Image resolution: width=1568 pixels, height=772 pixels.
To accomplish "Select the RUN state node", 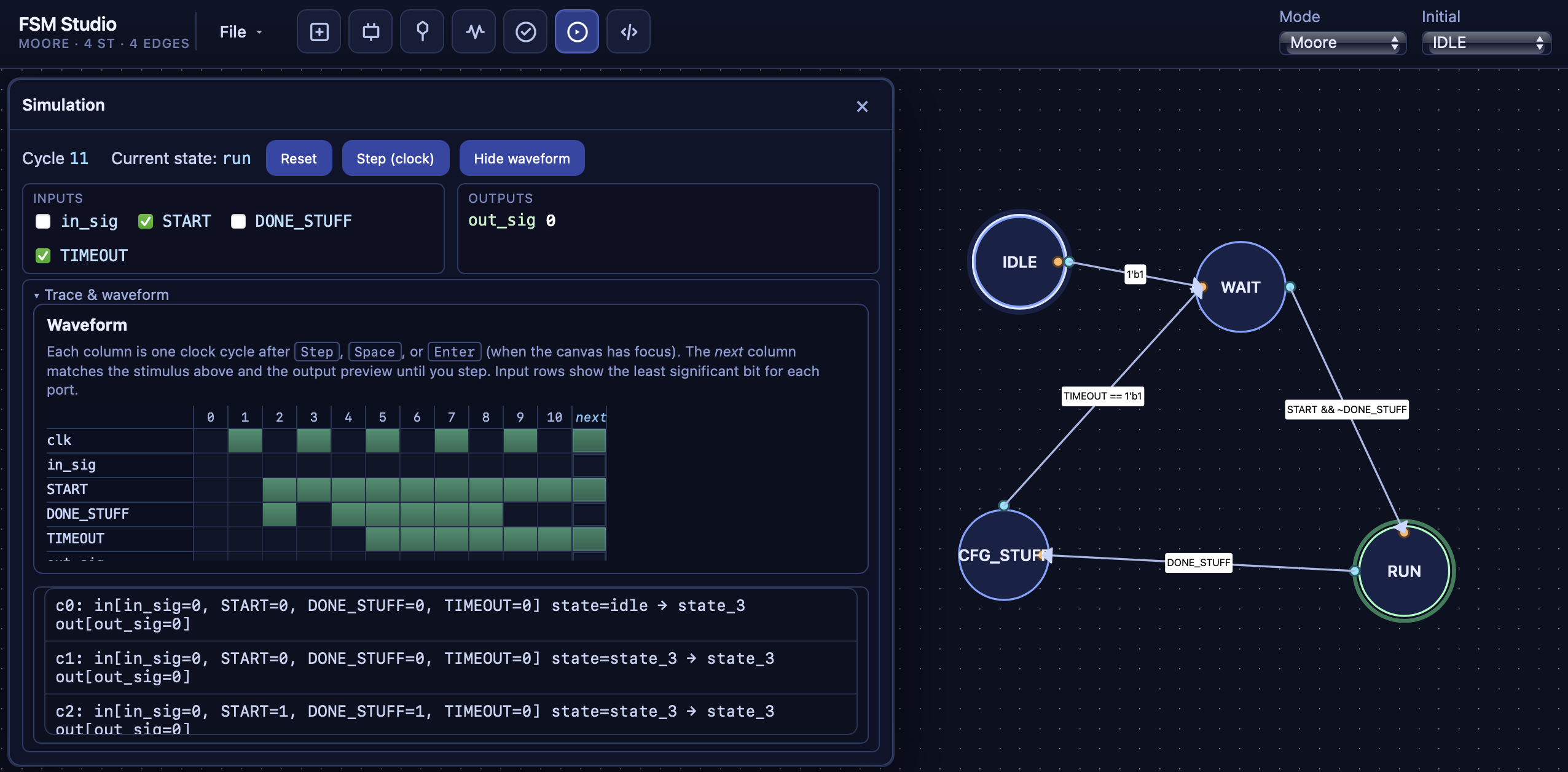I will click(1404, 571).
